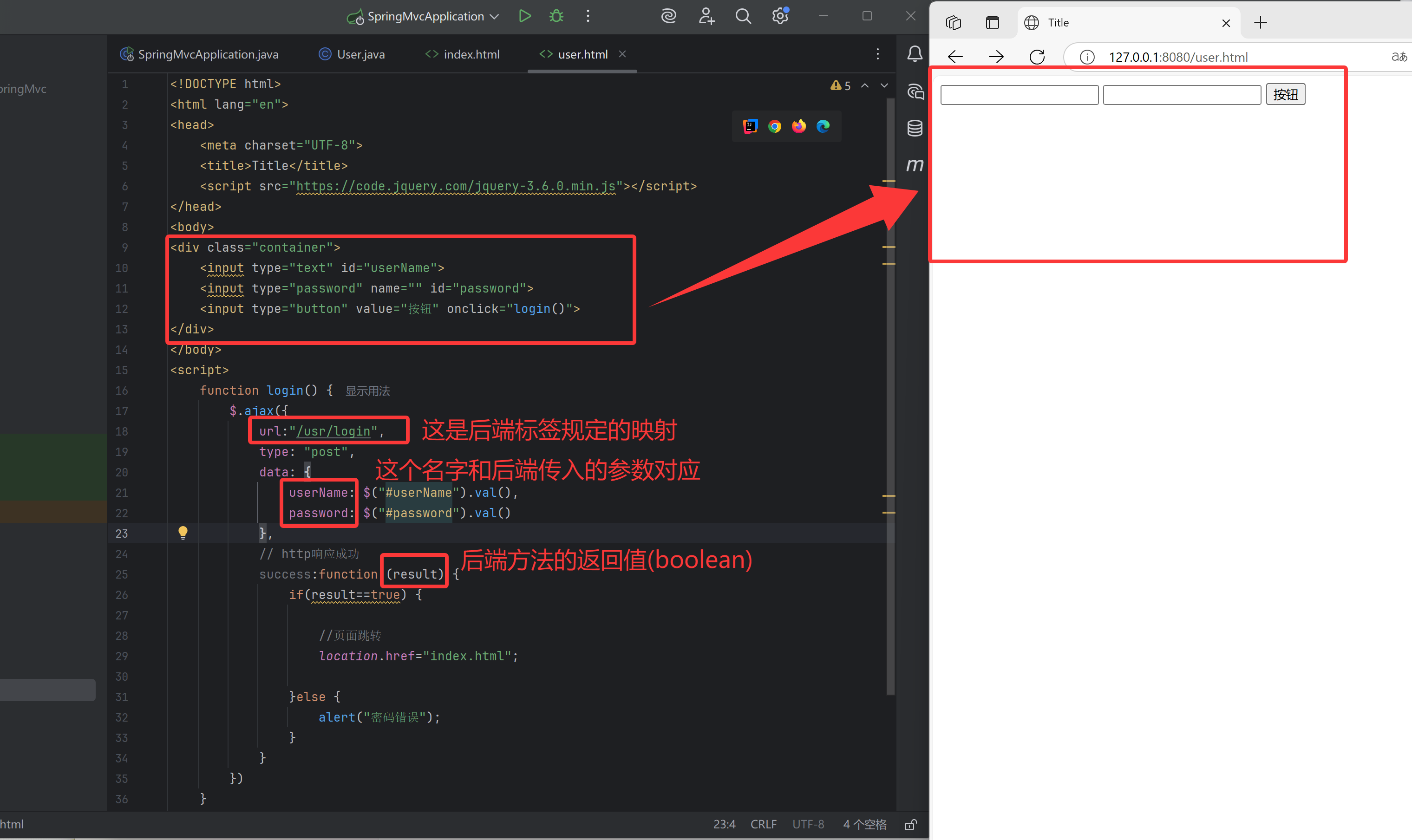The height and width of the screenshot is (840, 1412).
Task: Expand the SpringMvcApplication run configuration dropdown
Action: [494, 16]
